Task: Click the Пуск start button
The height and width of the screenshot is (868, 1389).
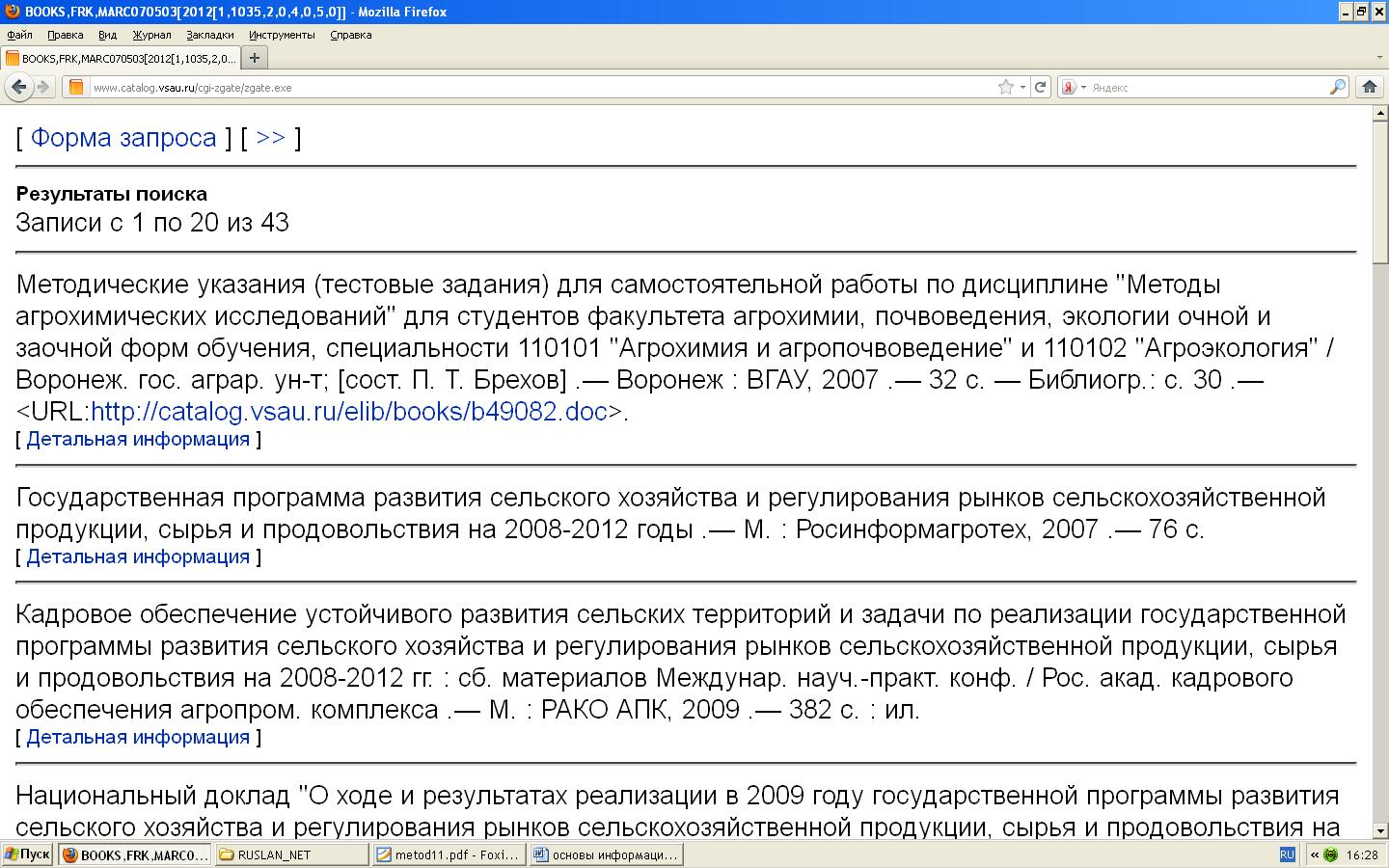Action: coord(27,854)
